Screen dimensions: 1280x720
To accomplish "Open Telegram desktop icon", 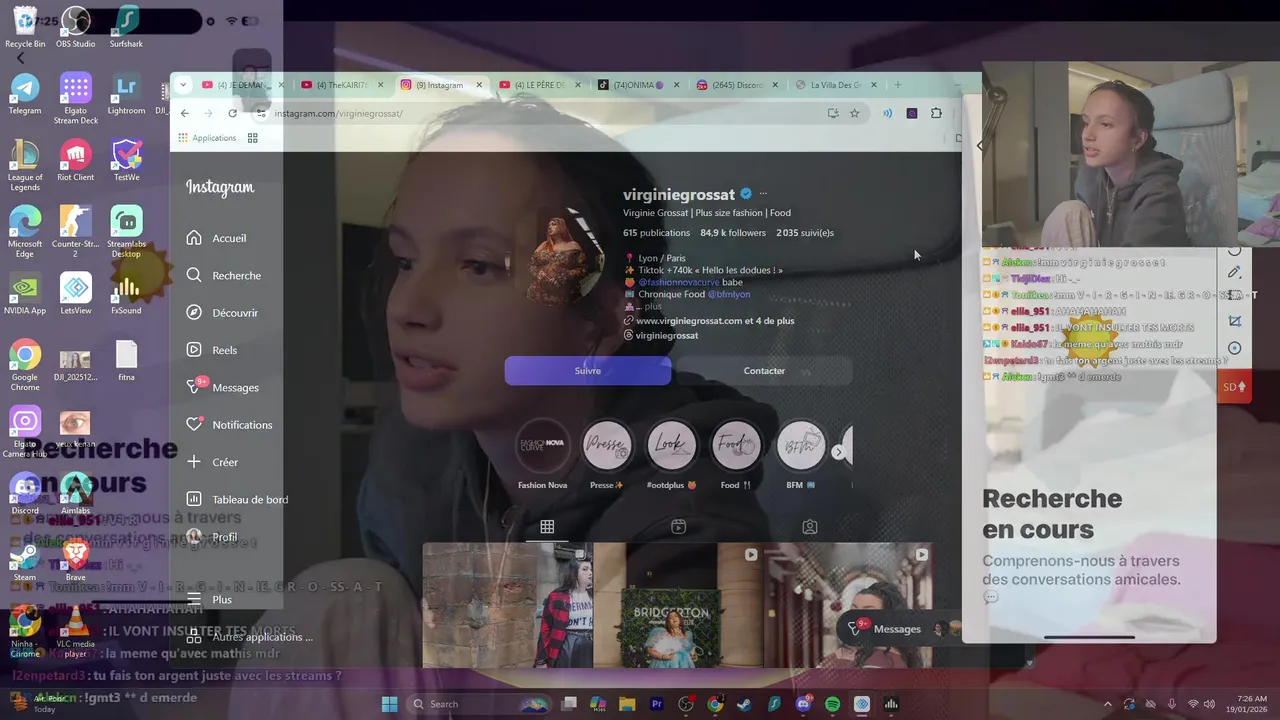I will pos(25,94).
